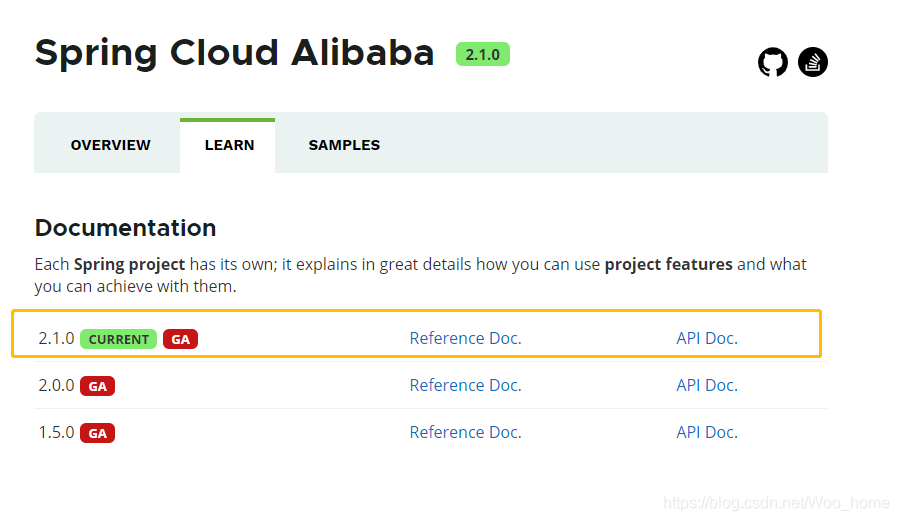Click the Stack Overflow icon
The image size is (899, 521).
(x=812, y=63)
